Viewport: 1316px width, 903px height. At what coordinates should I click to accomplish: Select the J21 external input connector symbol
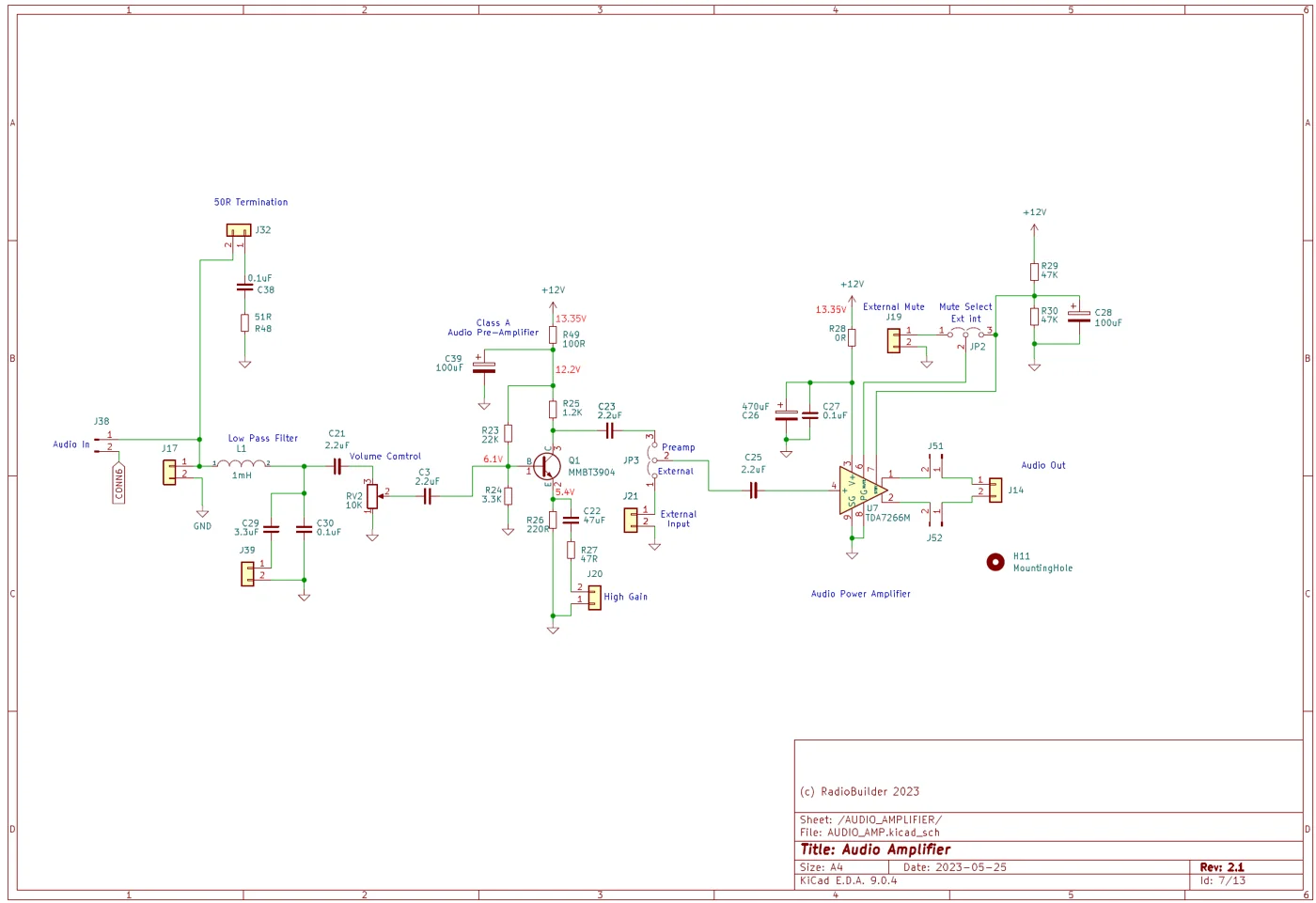[631, 520]
